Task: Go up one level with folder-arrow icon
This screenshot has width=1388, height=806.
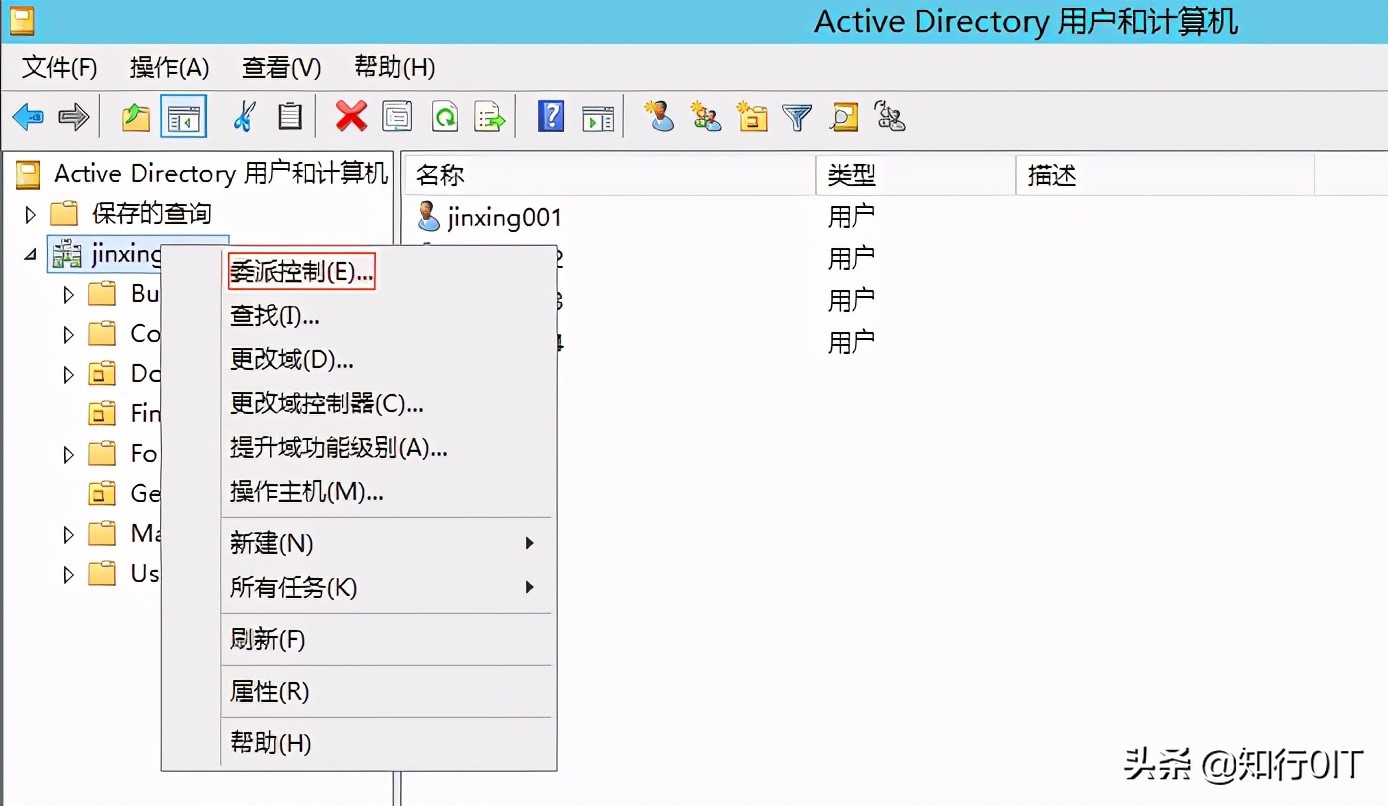Action: coord(136,117)
